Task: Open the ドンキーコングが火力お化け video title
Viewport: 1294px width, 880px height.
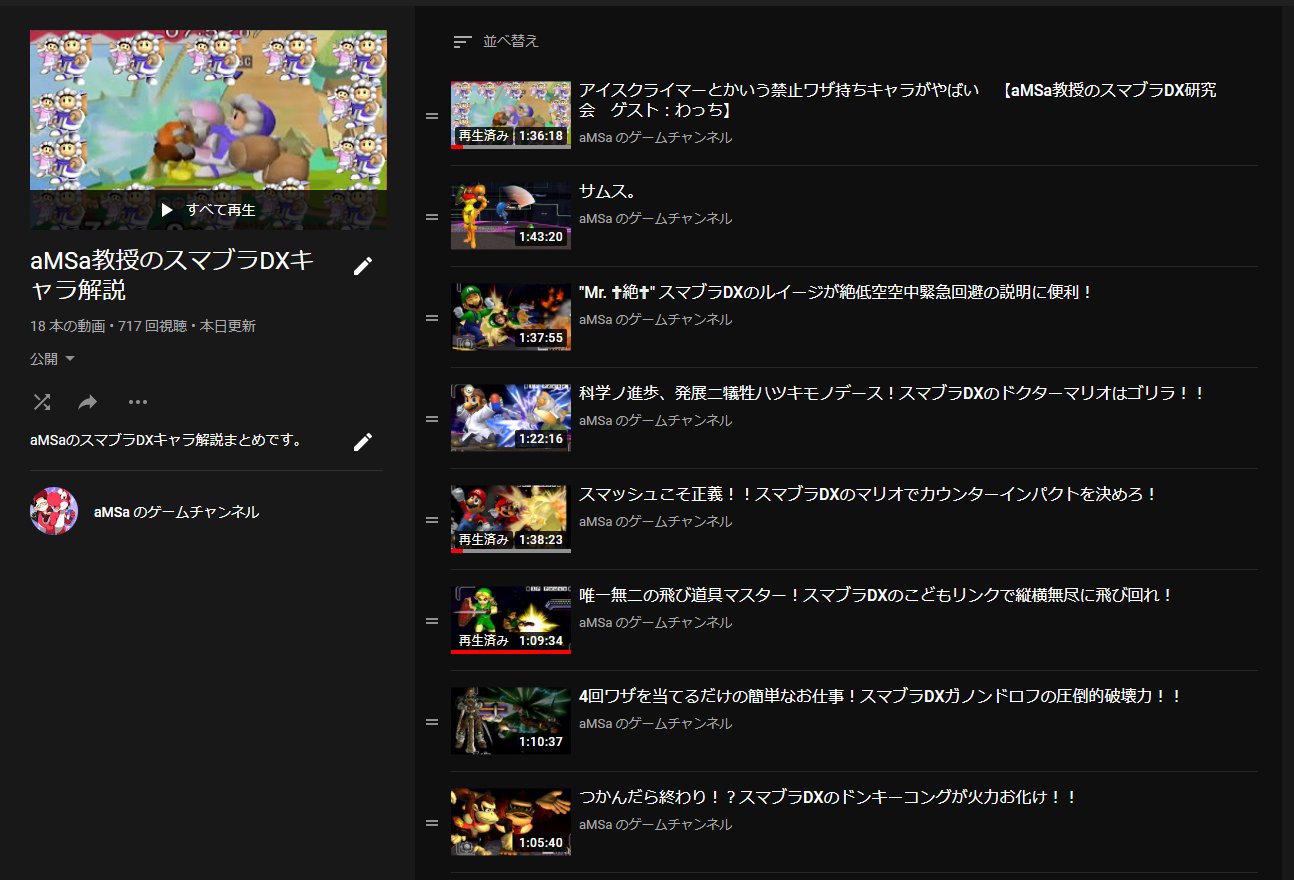Action: (x=828, y=797)
